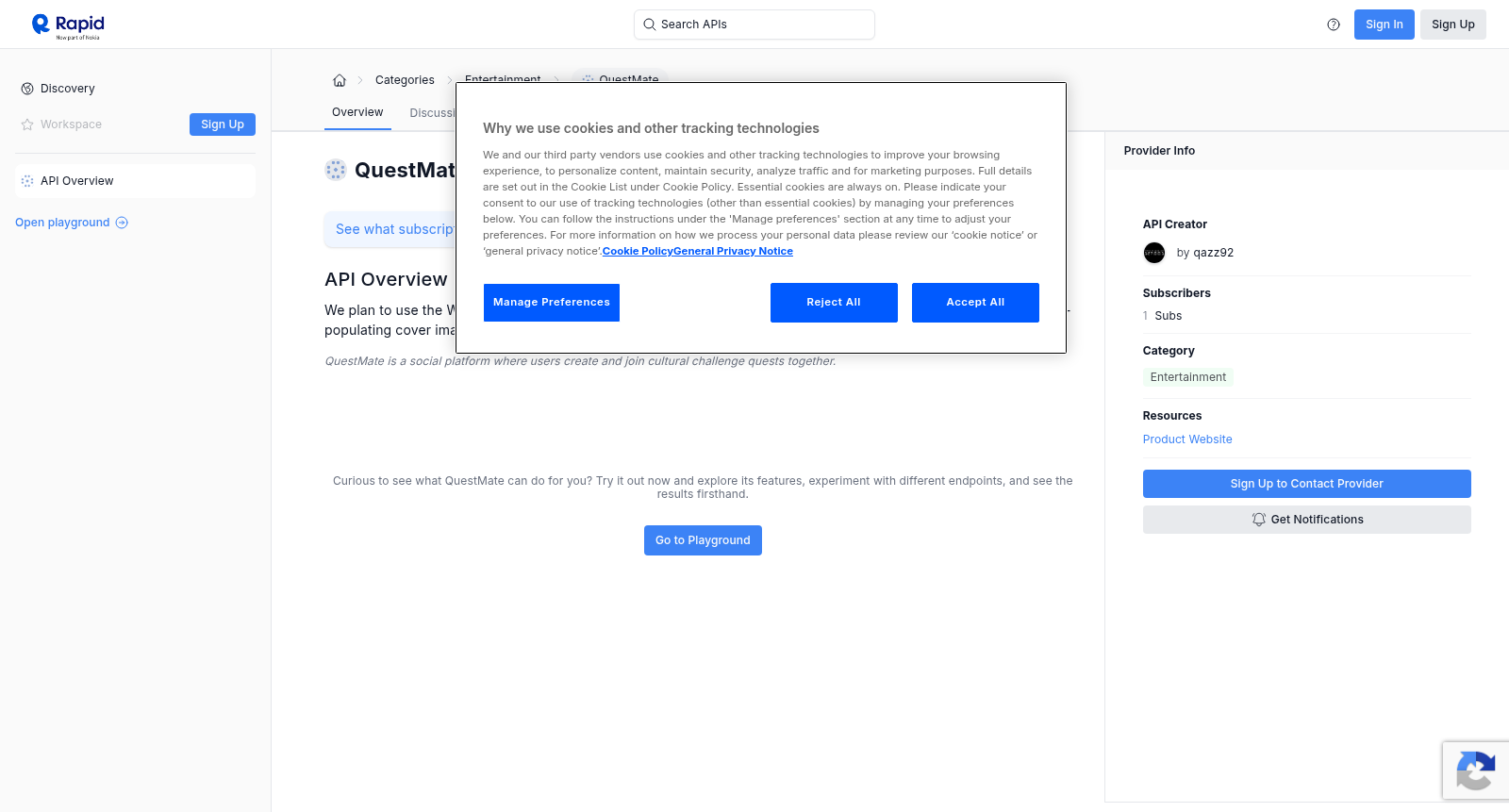
Task: Click the top-right Sign Up button
Action: (x=1453, y=25)
